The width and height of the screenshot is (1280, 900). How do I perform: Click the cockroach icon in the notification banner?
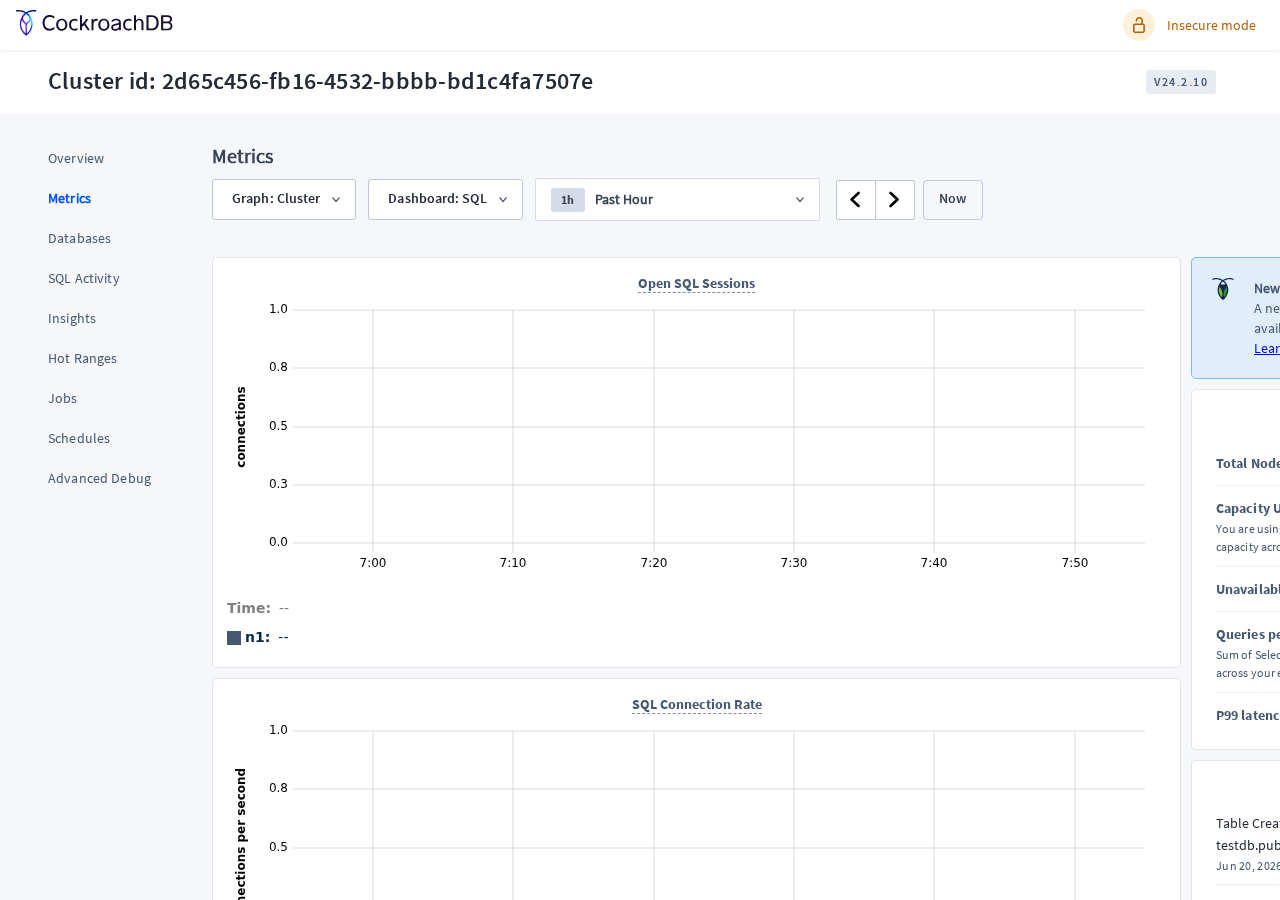coord(1223,289)
